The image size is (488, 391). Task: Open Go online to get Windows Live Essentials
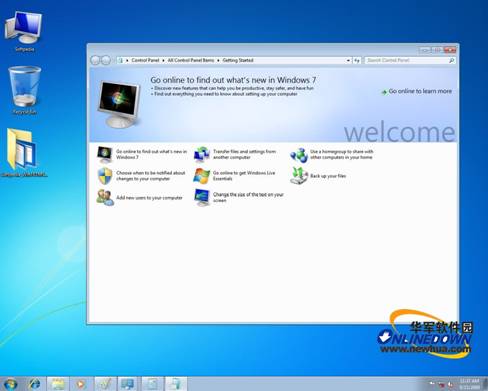[235, 176]
